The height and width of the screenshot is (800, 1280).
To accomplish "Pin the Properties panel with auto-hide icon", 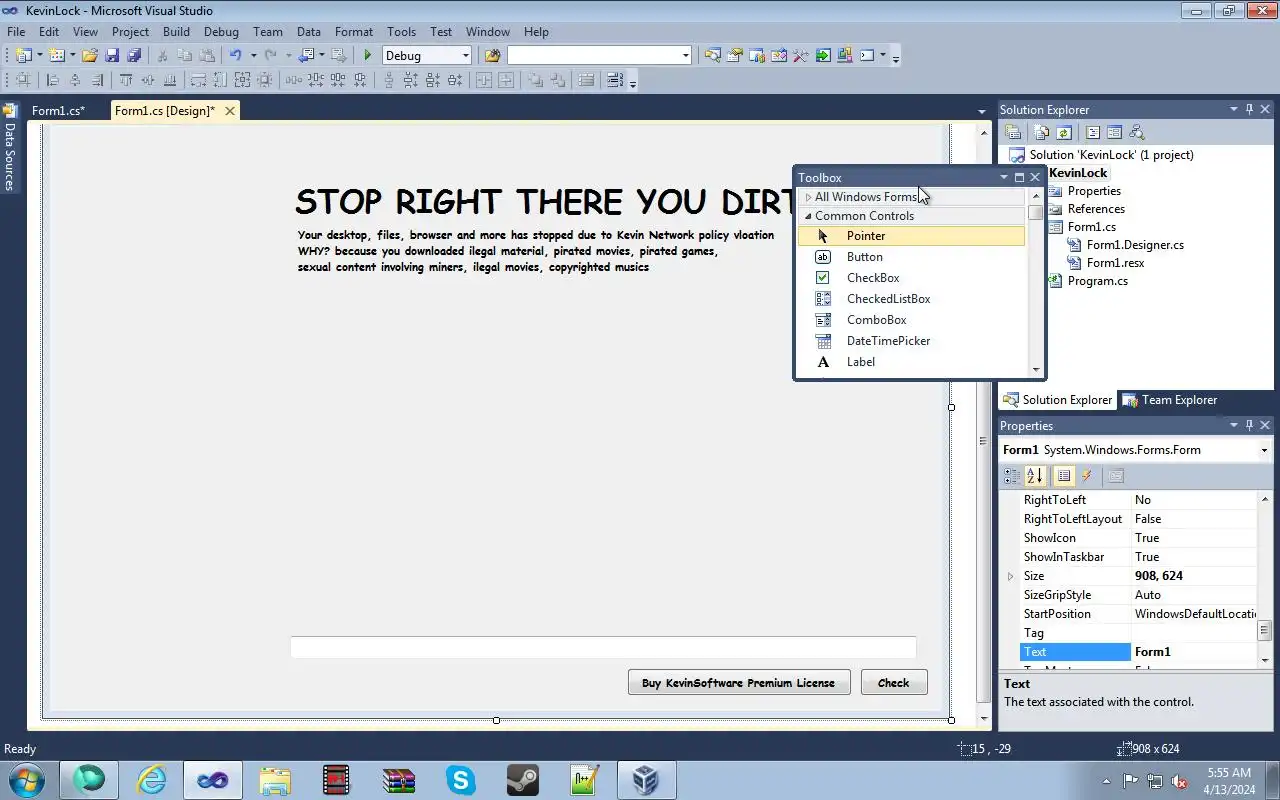I will pyautogui.click(x=1249, y=426).
